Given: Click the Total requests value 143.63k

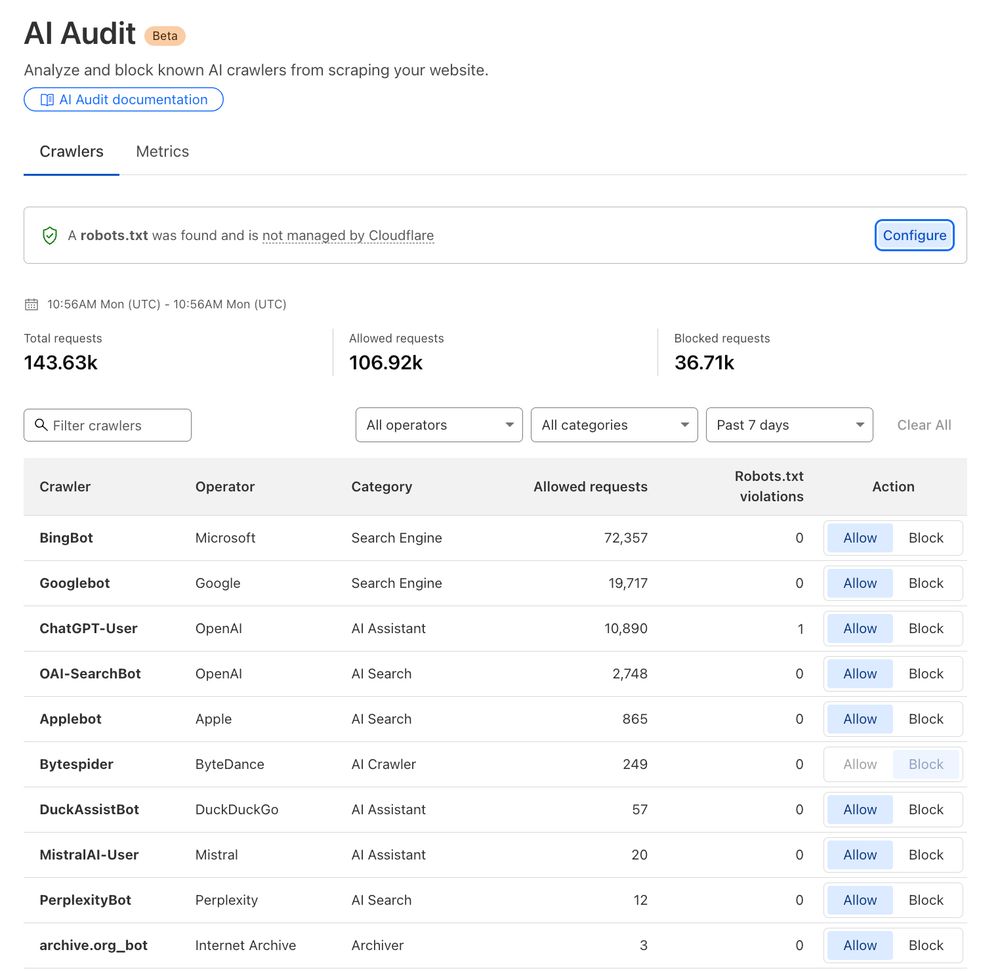Looking at the screenshot, I should pyautogui.click(x=61, y=363).
